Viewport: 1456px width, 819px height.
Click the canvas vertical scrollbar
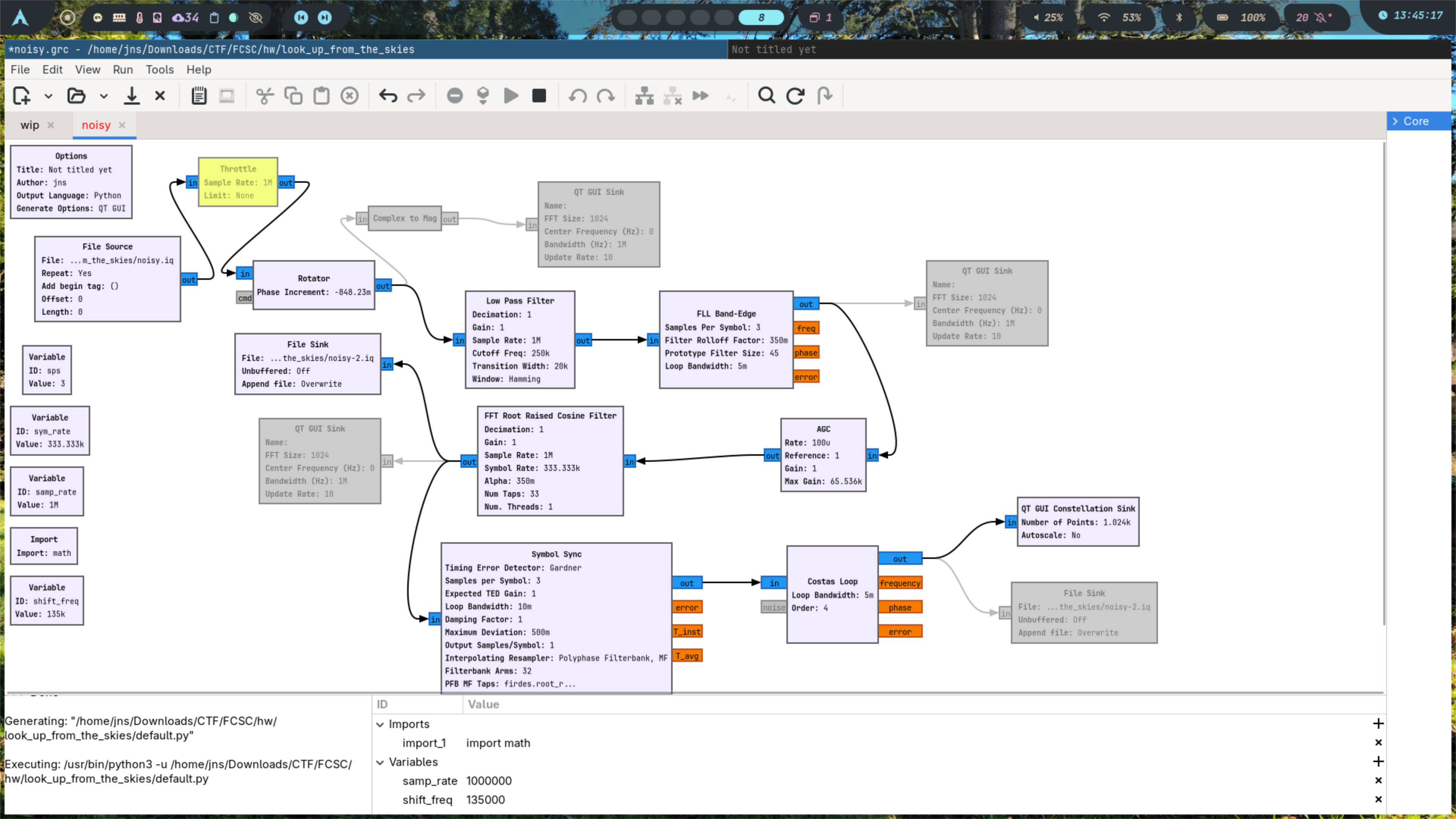1384,384
